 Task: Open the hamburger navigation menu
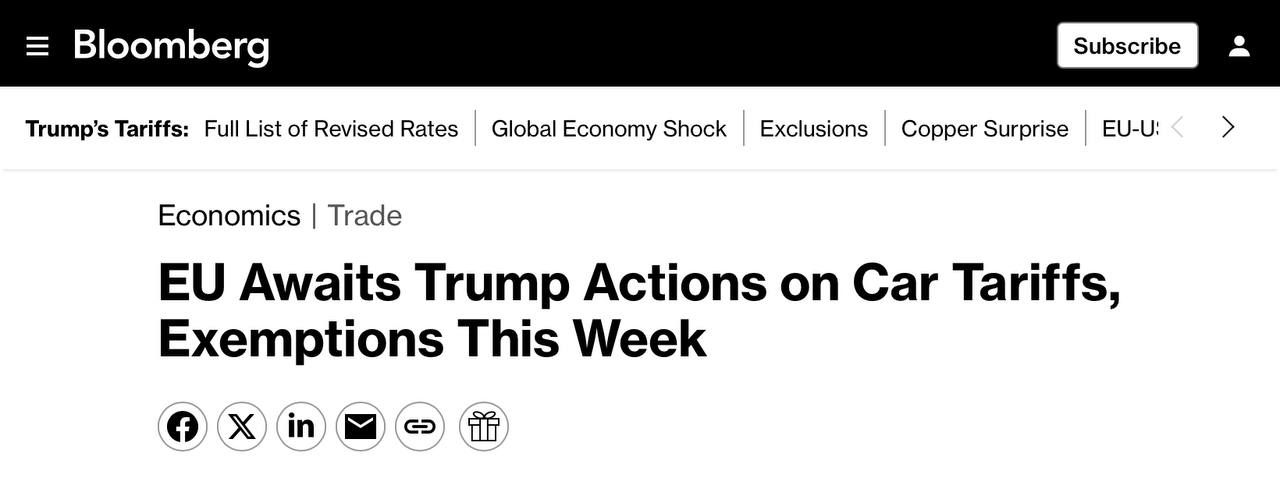[37, 46]
